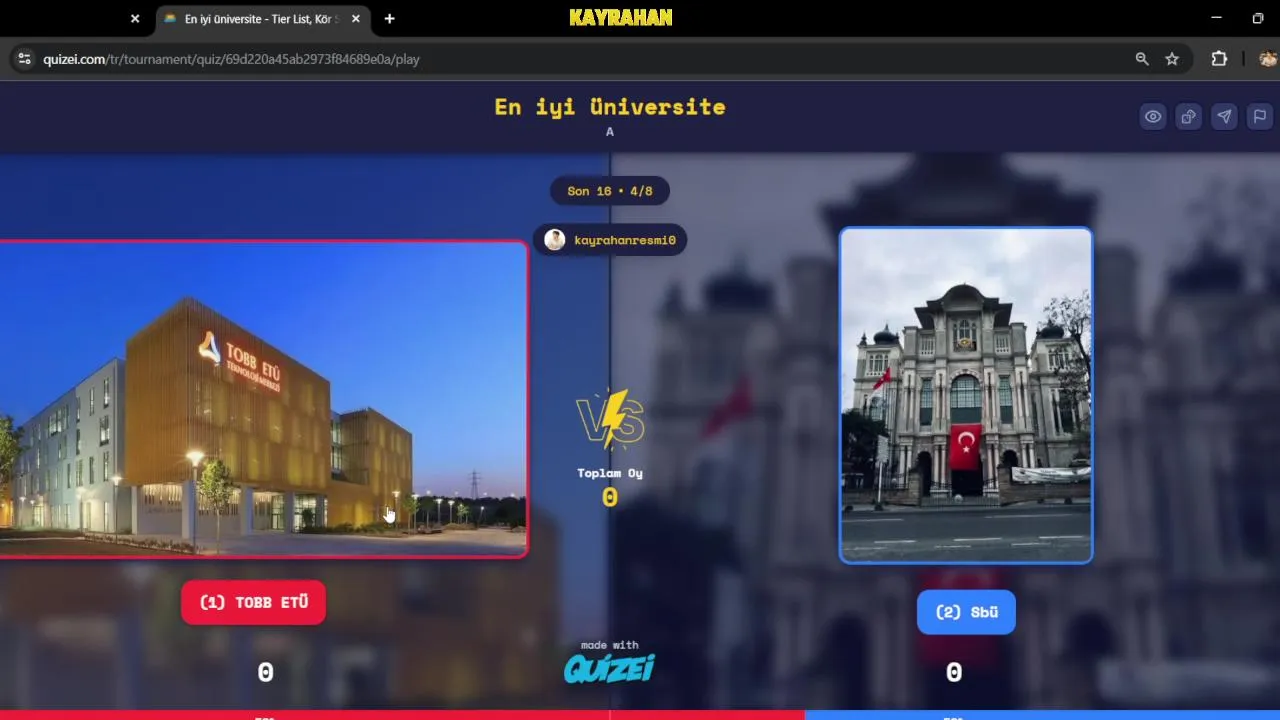The height and width of the screenshot is (720, 1280).
Task: Click the flag report icon
Action: [x=1259, y=117]
